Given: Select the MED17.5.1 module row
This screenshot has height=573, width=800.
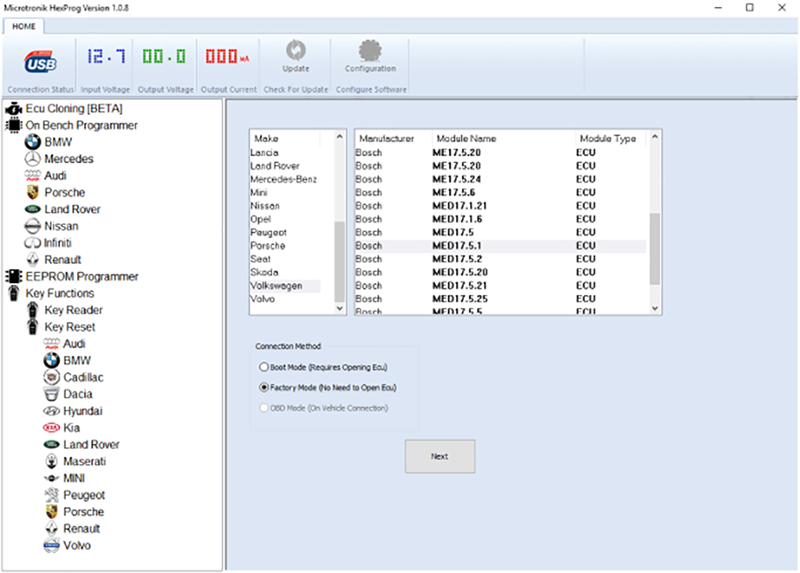Looking at the screenshot, I should click(x=501, y=245).
